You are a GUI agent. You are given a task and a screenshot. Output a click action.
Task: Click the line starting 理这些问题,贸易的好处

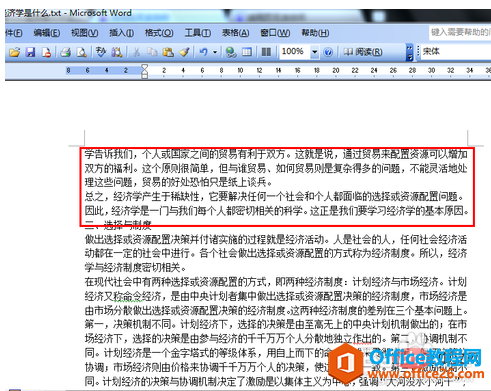click(x=178, y=183)
